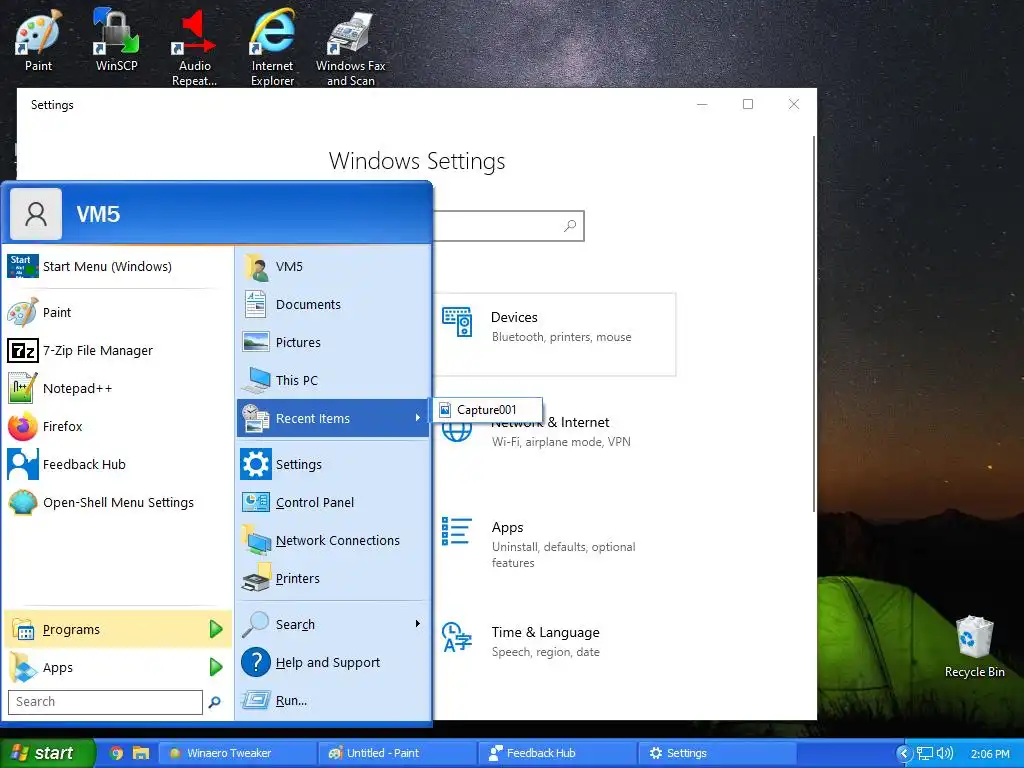Expand the Programs submenu
The width and height of the screenshot is (1024, 768).
point(118,629)
